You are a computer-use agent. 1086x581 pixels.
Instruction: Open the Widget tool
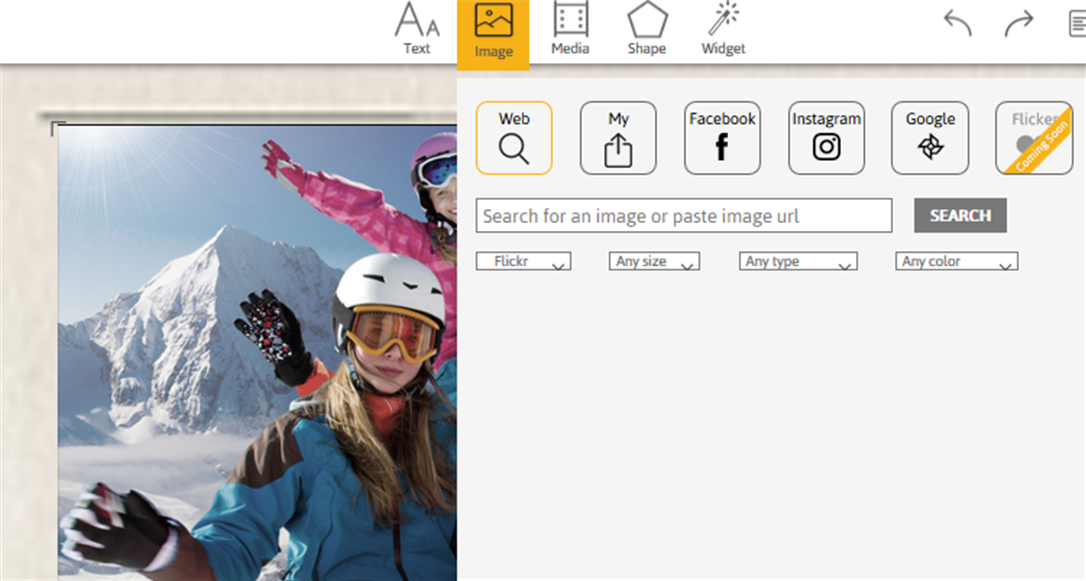click(723, 29)
